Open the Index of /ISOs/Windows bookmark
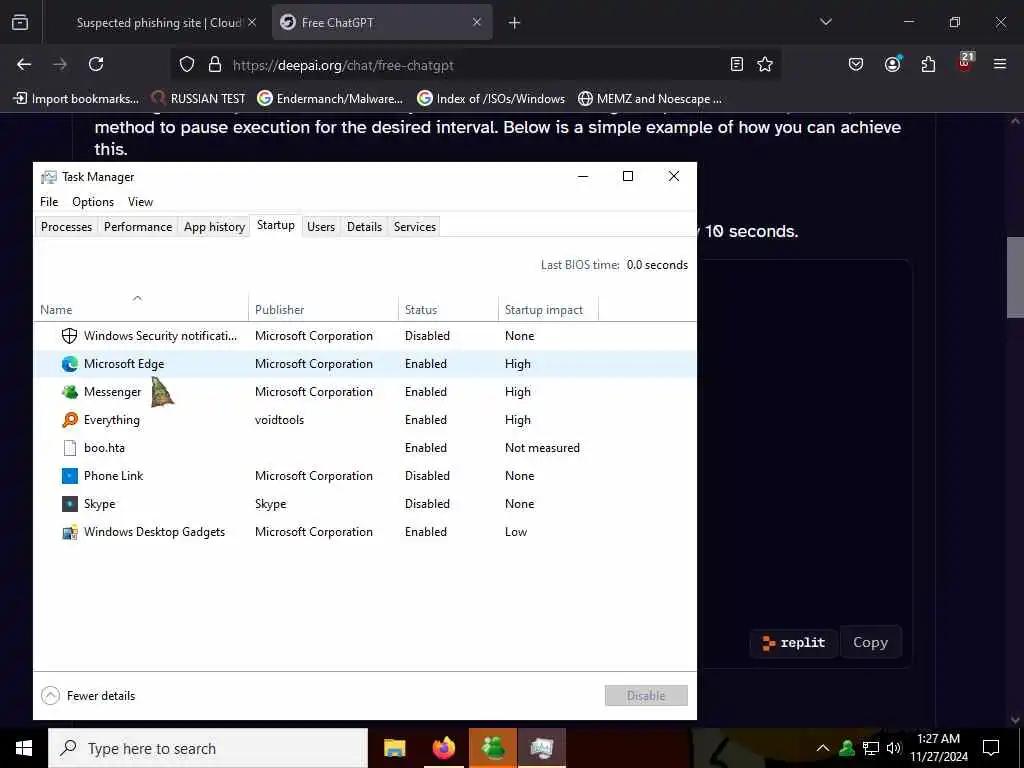This screenshot has height=768, width=1024. pyautogui.click(x=491, y=99)
